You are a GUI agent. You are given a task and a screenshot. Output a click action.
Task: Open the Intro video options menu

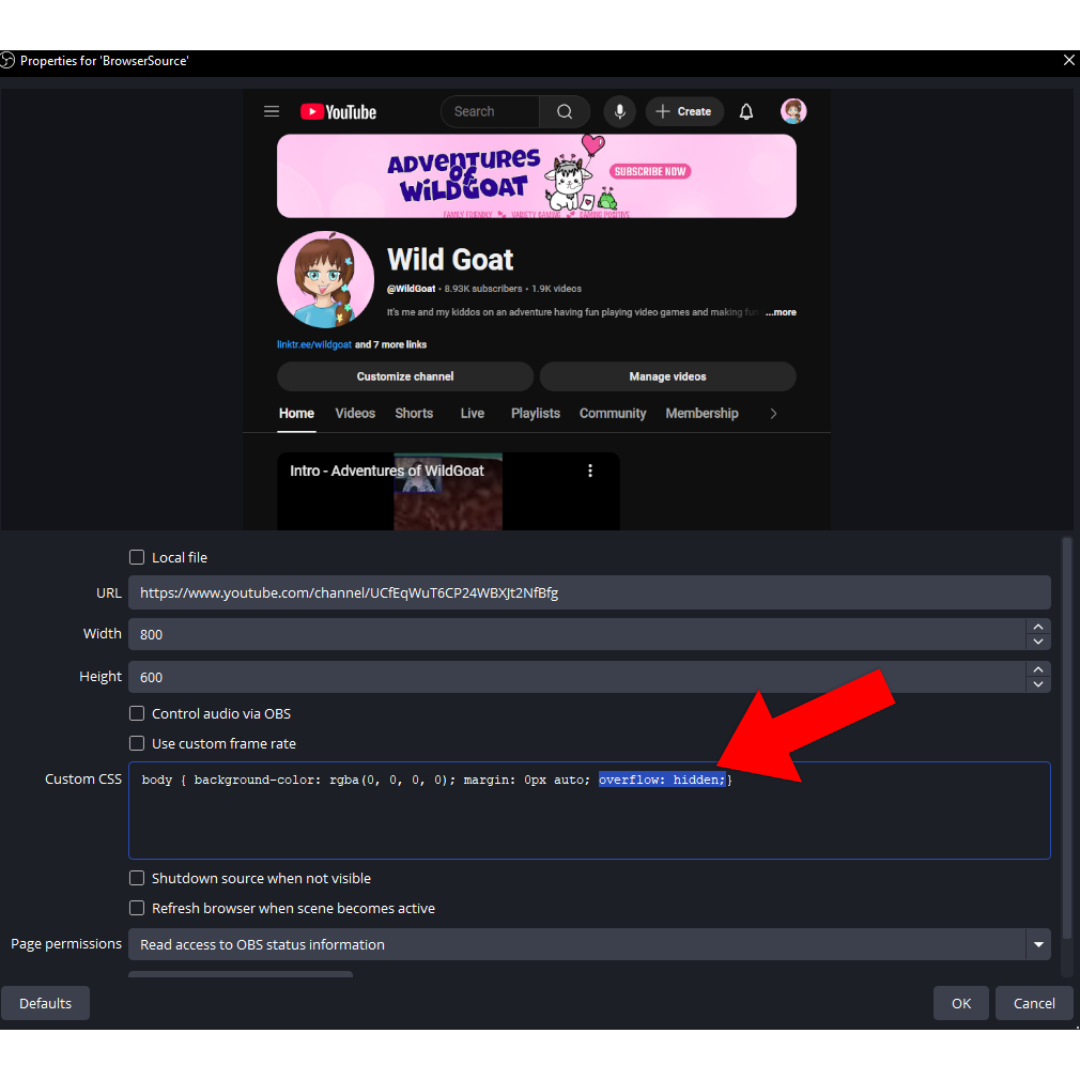pos(590,470)
